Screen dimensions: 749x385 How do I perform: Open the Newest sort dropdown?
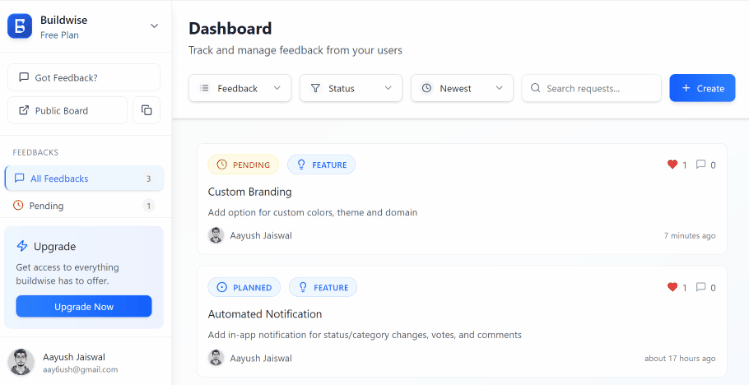pos(462,88)
